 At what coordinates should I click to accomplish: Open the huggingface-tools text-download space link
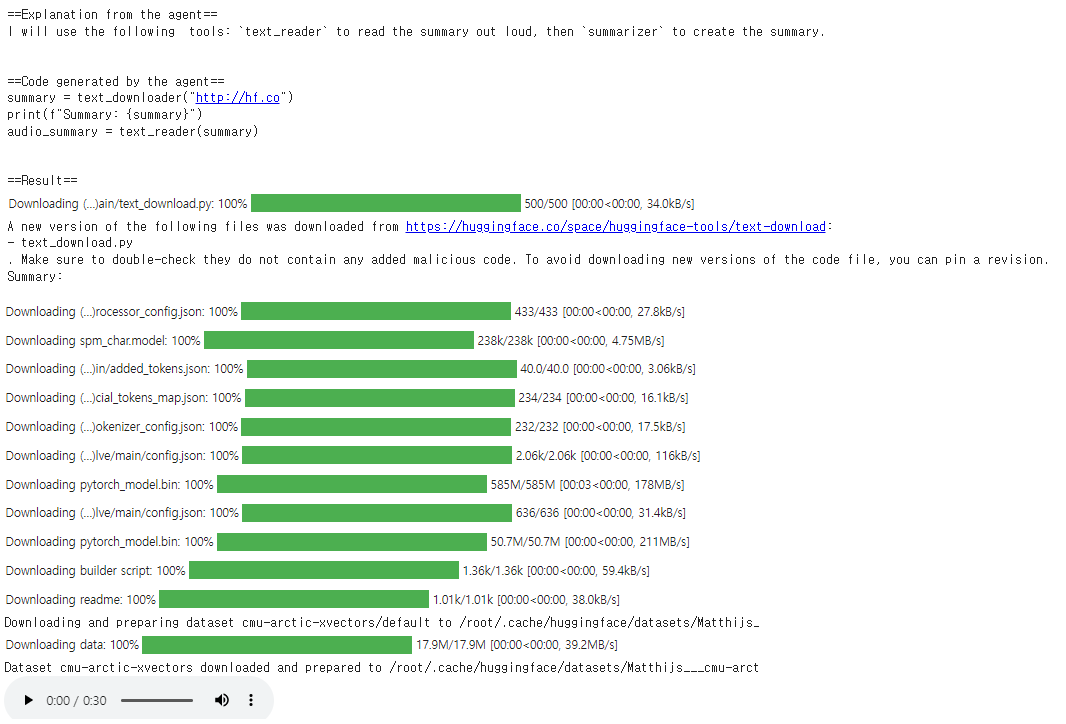point(615,226)
